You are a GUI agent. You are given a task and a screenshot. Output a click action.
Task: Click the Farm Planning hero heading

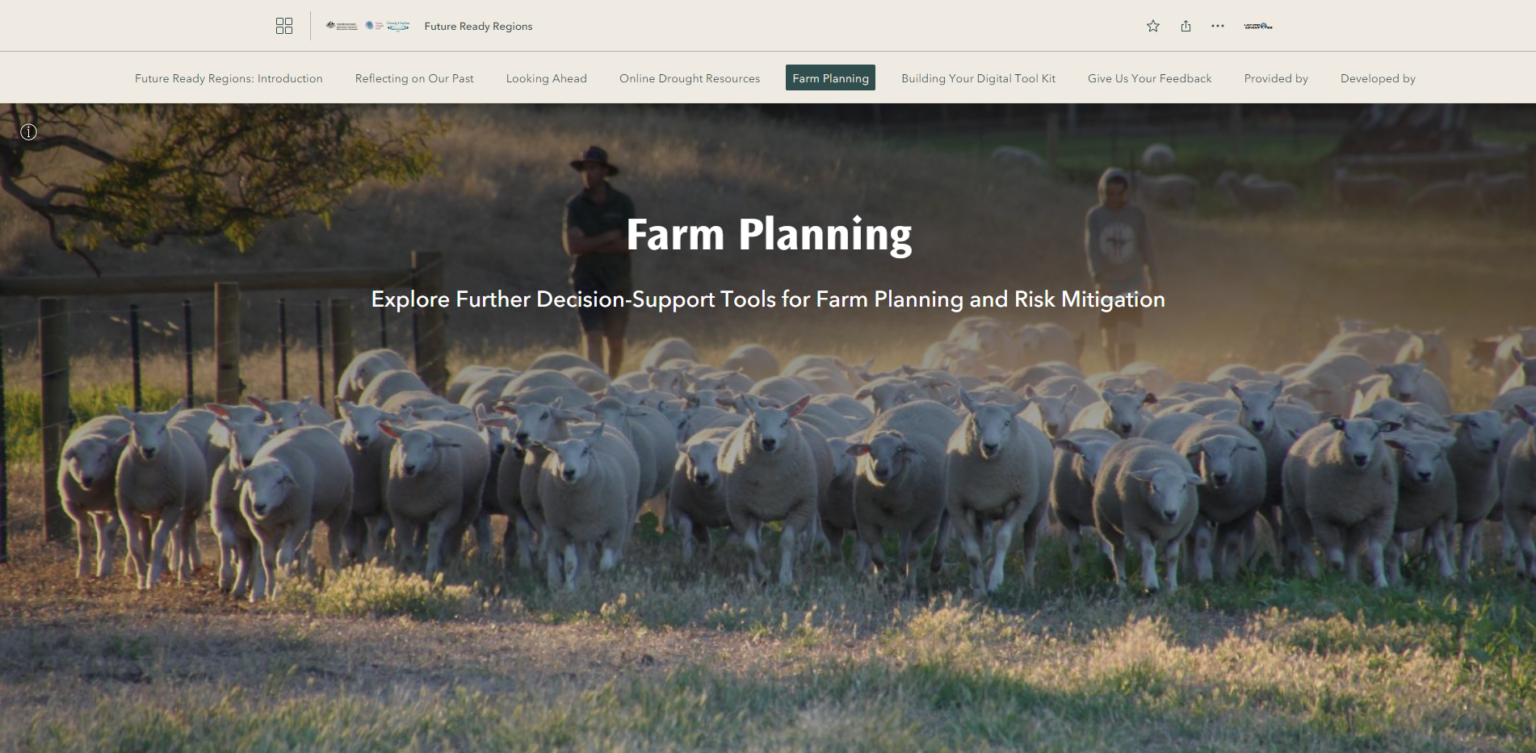pyautogui.click(x=768, y=235)
